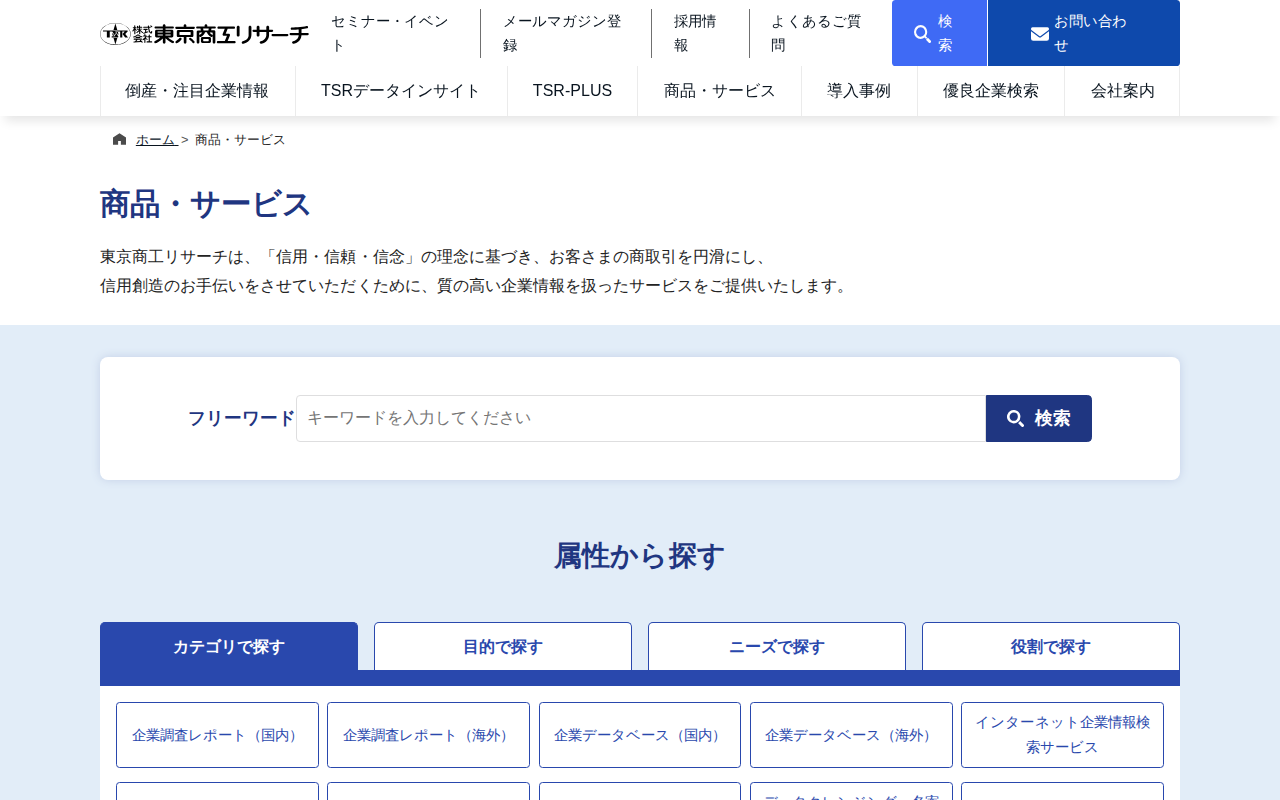The height and width of the screenshot is (800, 1280).
Task: Open the 役割で探す tab
Action: [1050, 646]
